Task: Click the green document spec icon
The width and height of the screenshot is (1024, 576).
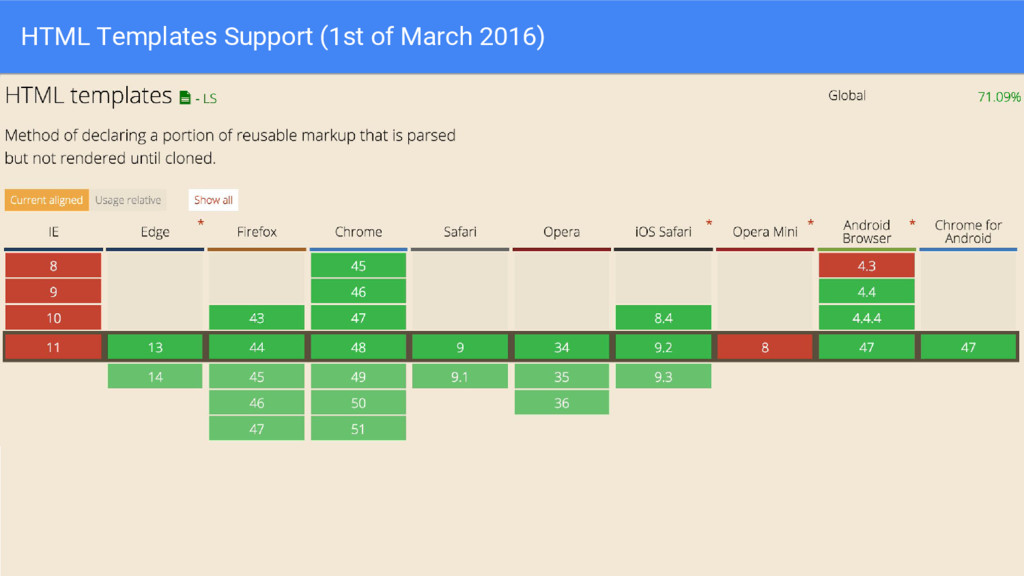Action: pyautogui.click(x=185, y=98)
